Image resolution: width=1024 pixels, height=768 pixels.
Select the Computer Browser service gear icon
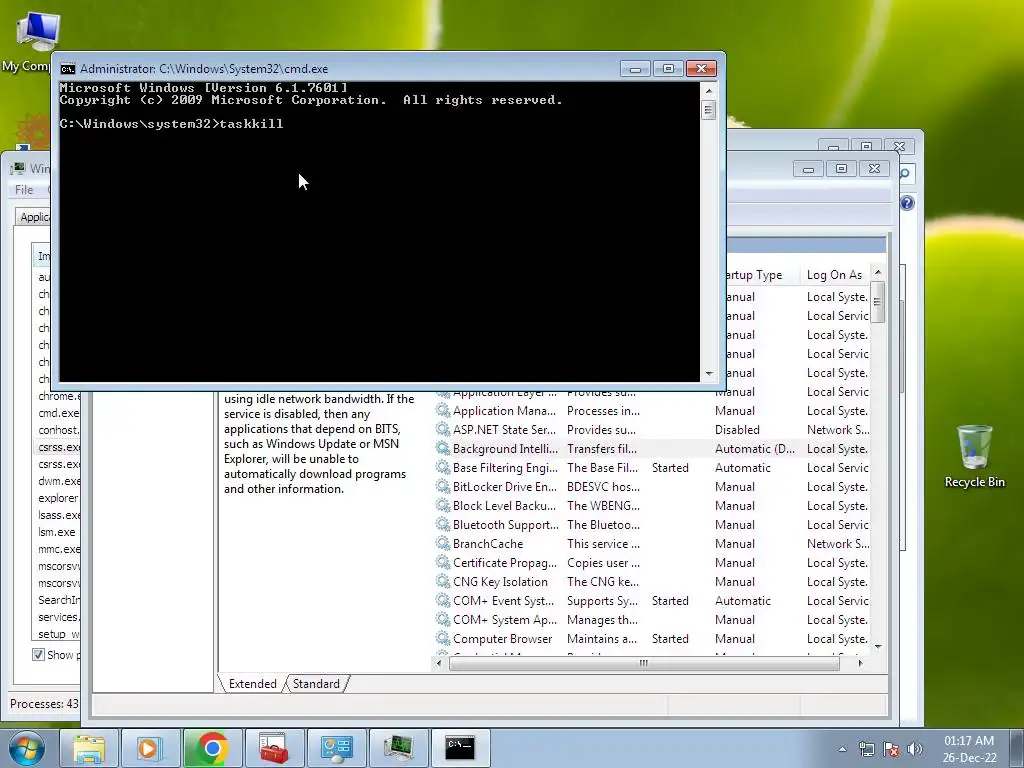pyautogui.click(x=443, y=639)
